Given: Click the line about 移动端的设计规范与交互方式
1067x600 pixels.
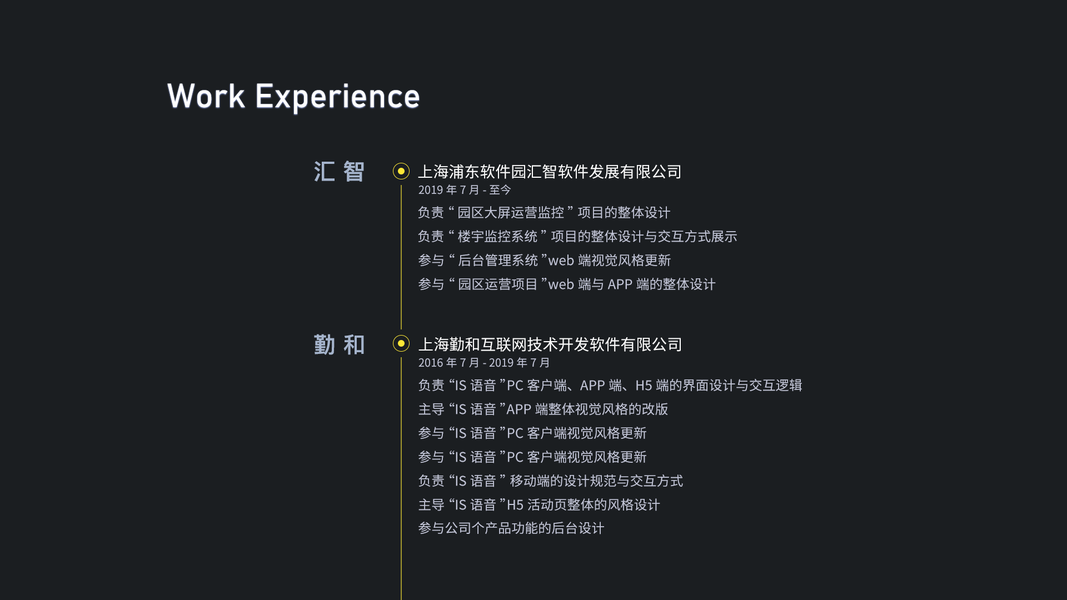Looking at the screenshot, I should pos(550,481).
